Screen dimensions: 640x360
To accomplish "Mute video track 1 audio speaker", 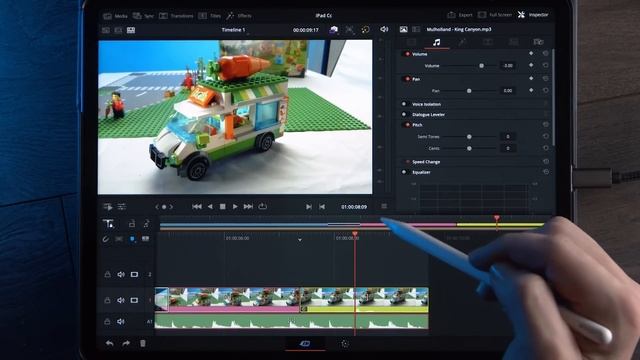I will (121, 300).
